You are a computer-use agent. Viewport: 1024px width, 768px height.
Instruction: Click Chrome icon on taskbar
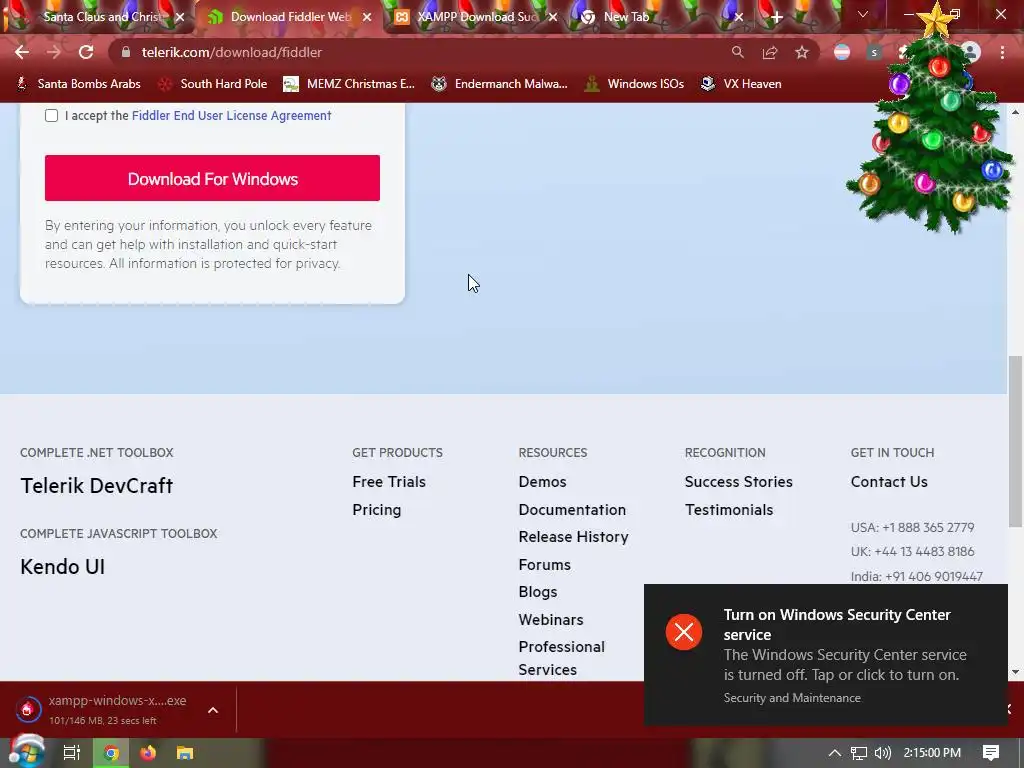(x=111, y=753)
